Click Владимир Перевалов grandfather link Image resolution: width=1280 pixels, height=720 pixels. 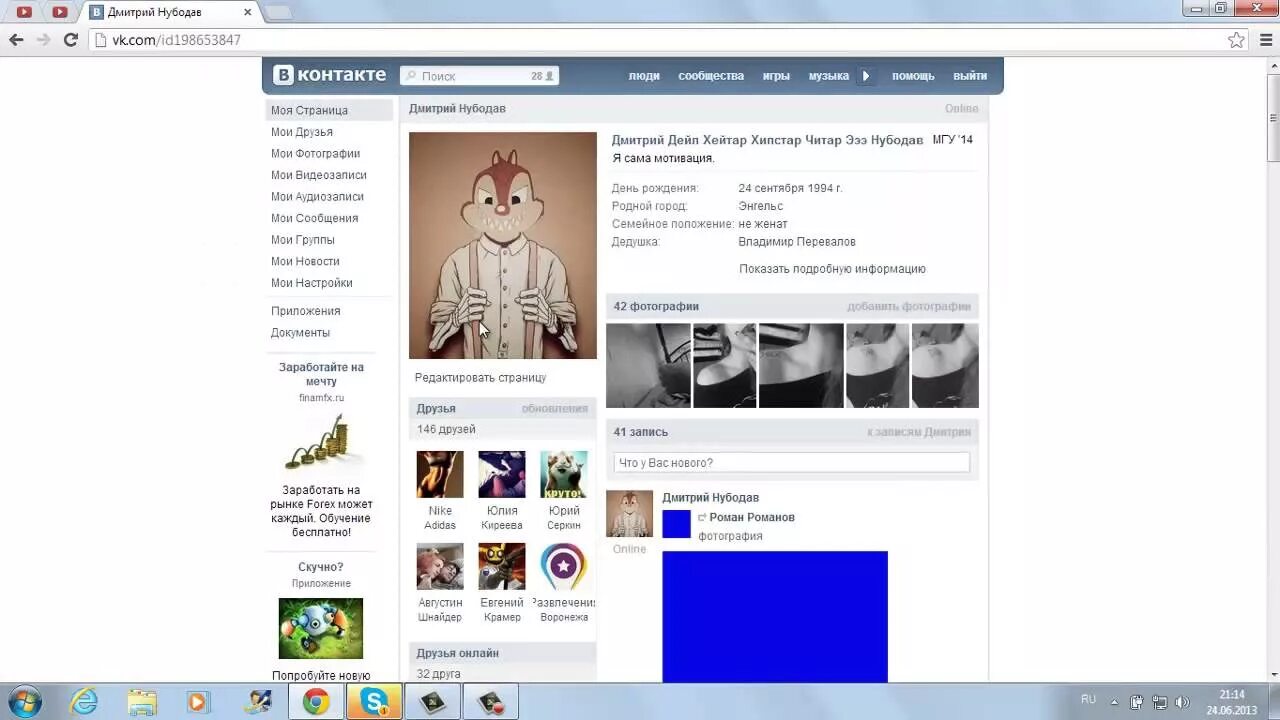coord(797,242)
